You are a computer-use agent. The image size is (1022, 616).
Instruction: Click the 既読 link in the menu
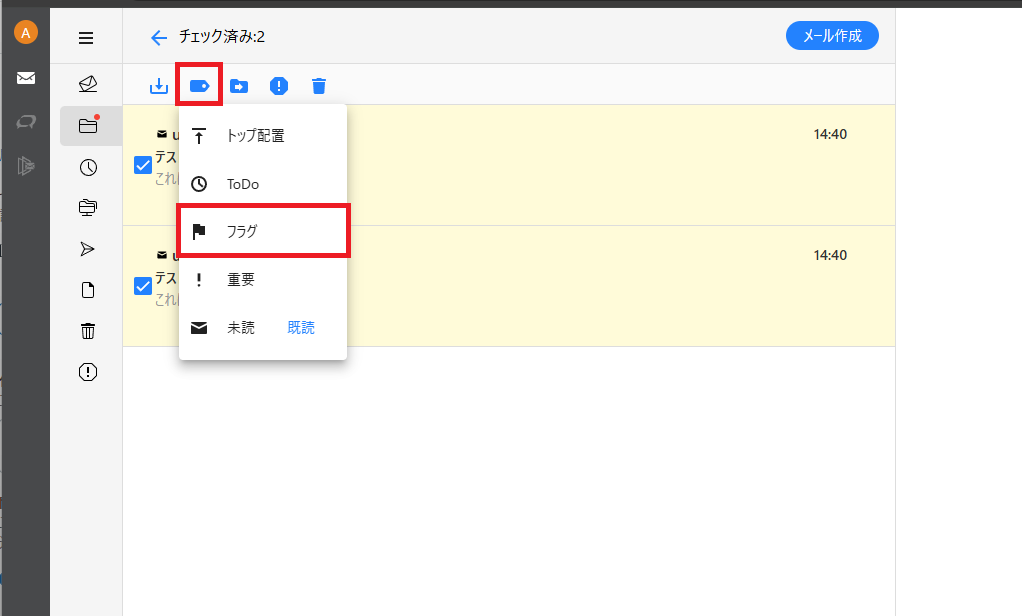pos(301,328)
